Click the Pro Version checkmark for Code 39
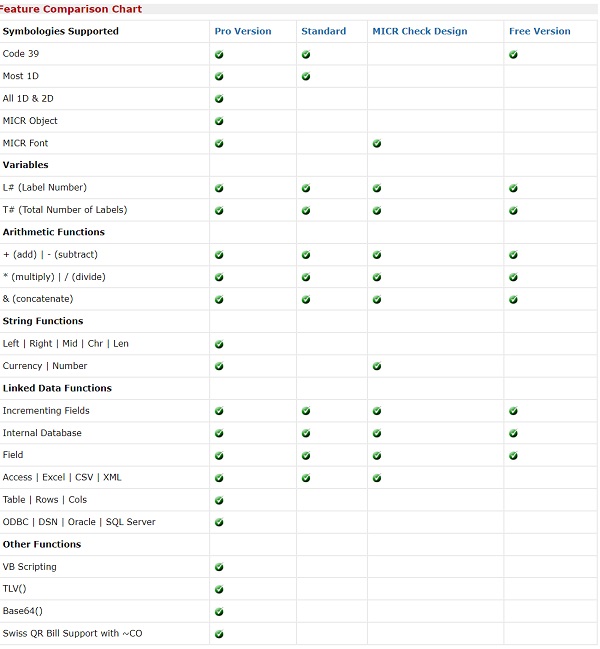Viewport: 600px width, 649px height. [219, 54]
